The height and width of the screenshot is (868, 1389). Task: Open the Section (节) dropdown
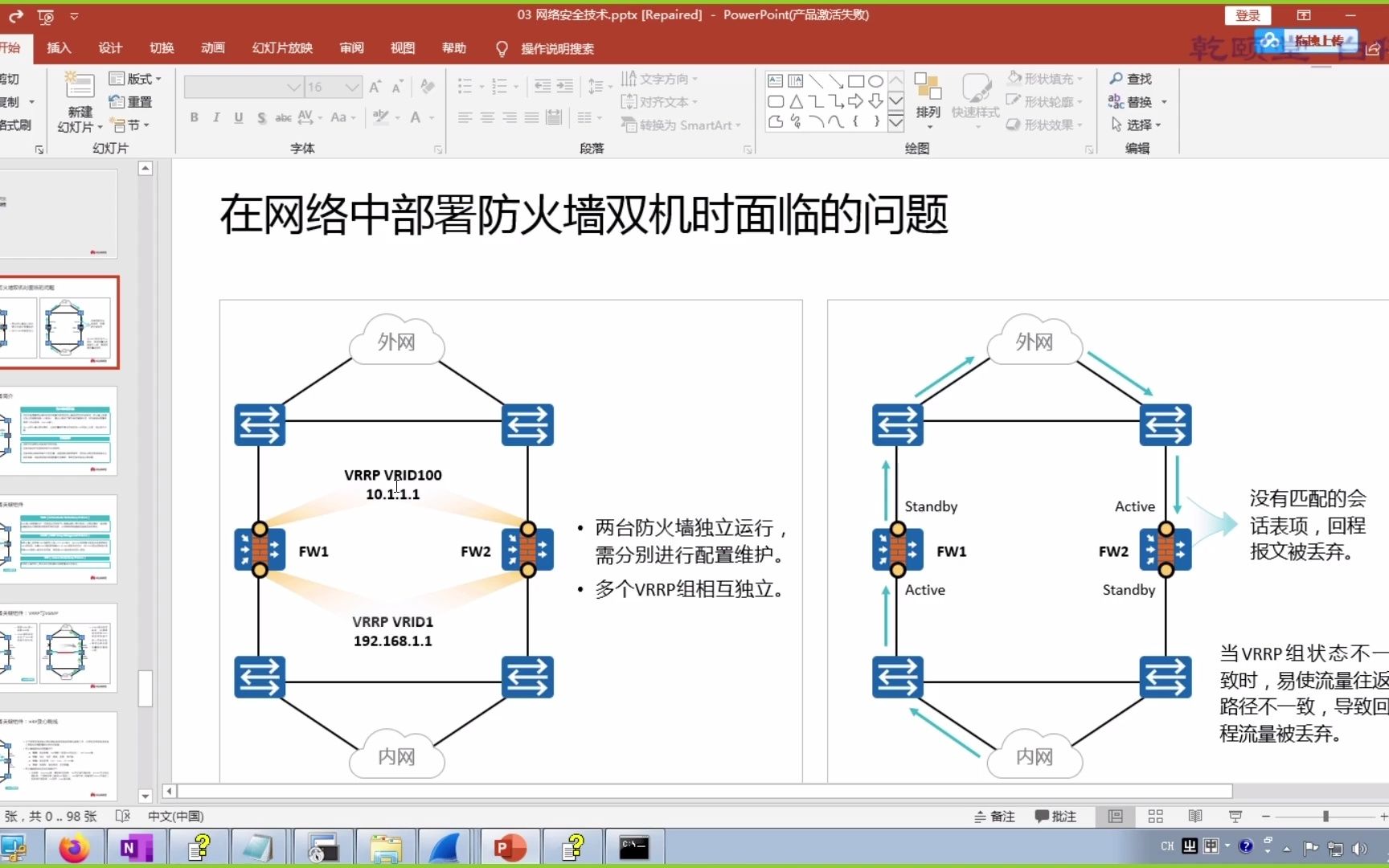pos(129,125)
